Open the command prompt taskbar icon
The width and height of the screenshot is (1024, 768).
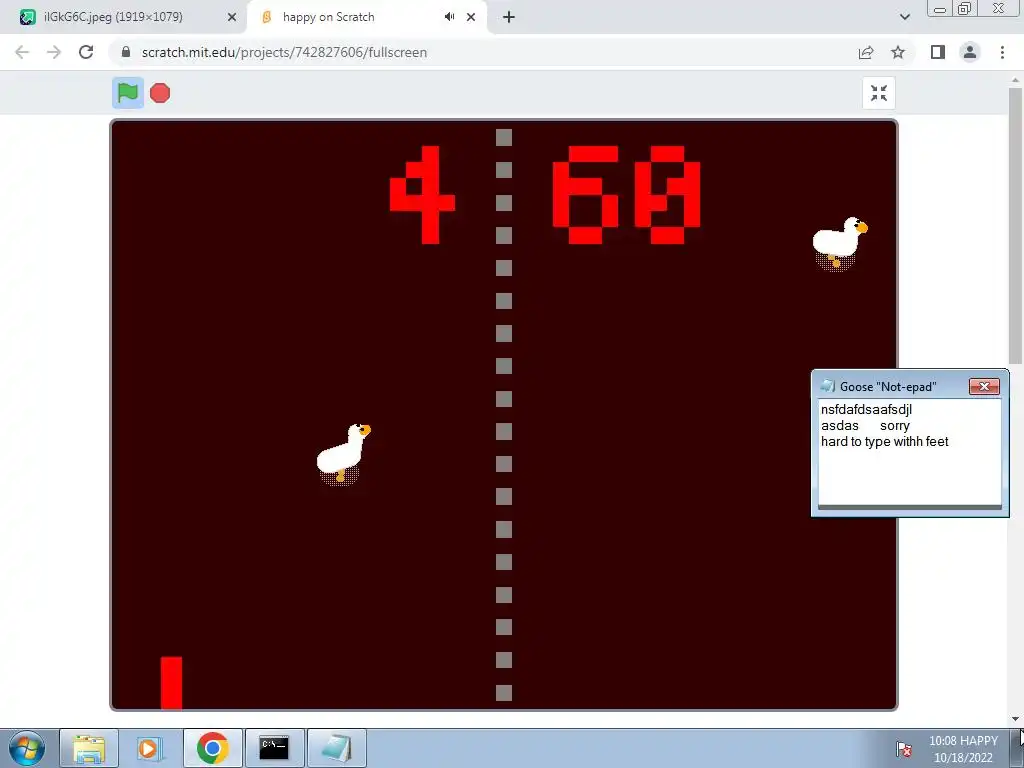pos(274,748)
